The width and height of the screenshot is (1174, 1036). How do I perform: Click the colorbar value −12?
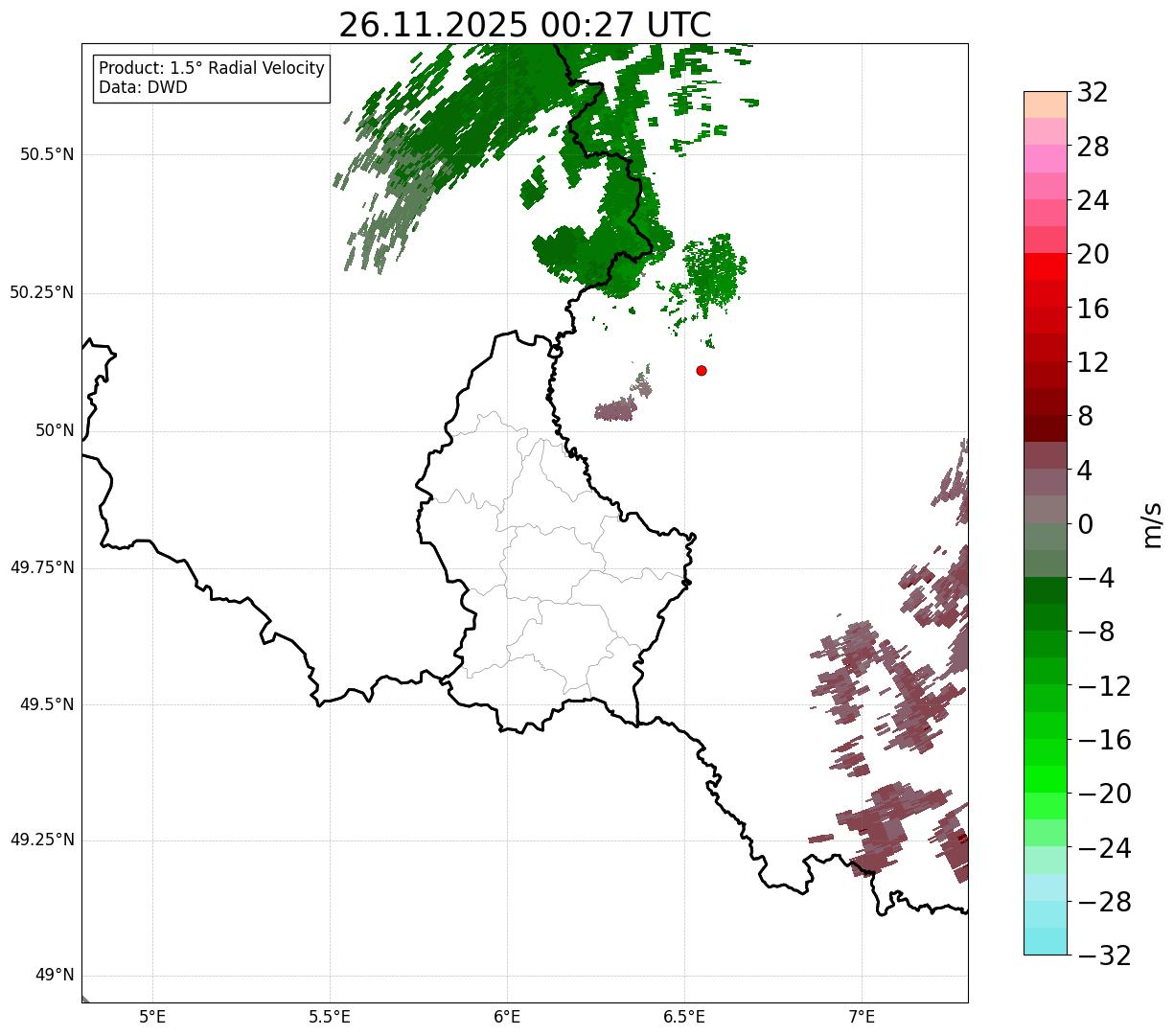point(1104,686)
